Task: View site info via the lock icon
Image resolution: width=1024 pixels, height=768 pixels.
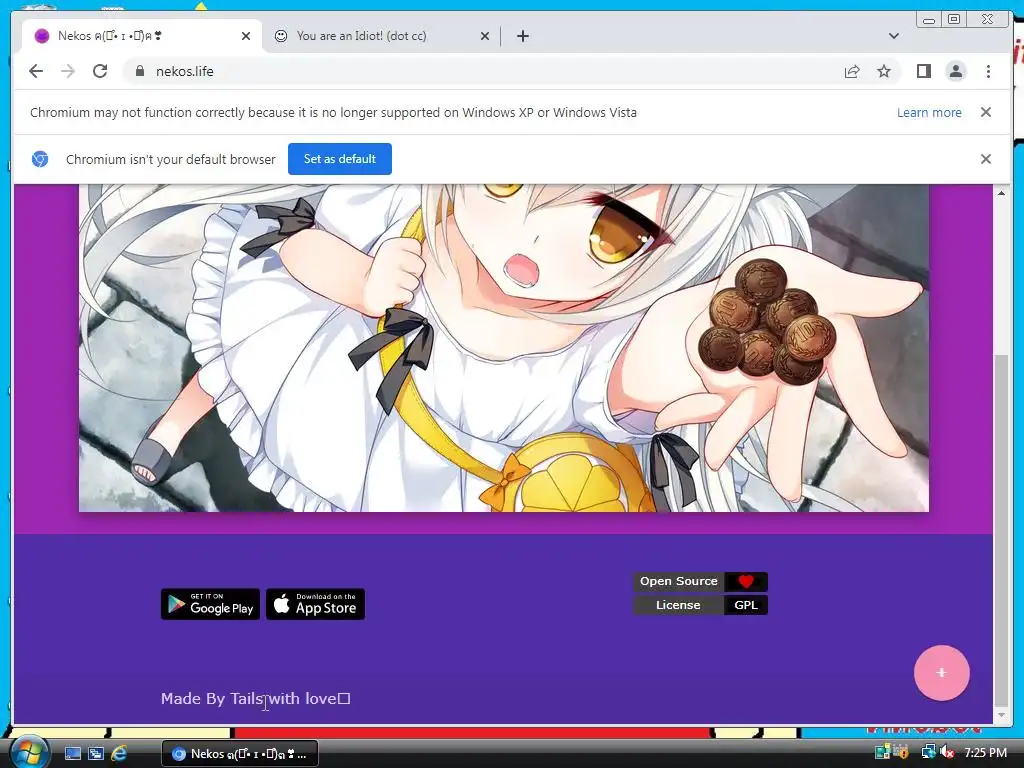Action: [x=139, y=71]
